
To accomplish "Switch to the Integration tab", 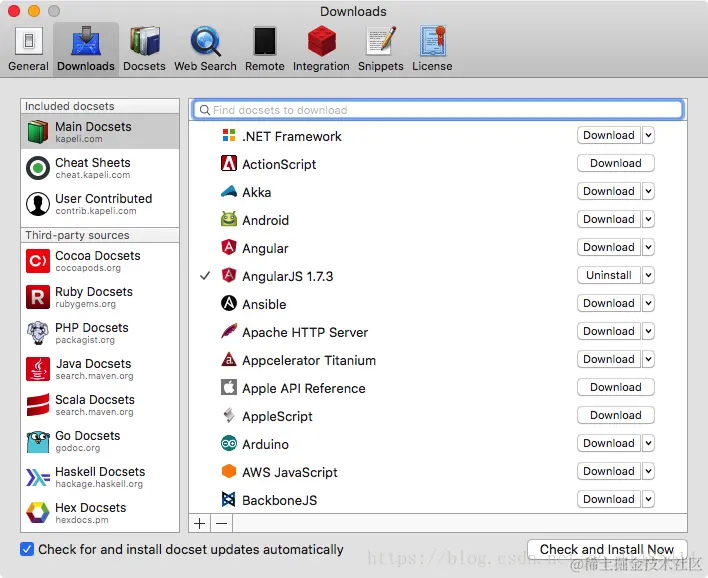I will [x=321, y=49].
